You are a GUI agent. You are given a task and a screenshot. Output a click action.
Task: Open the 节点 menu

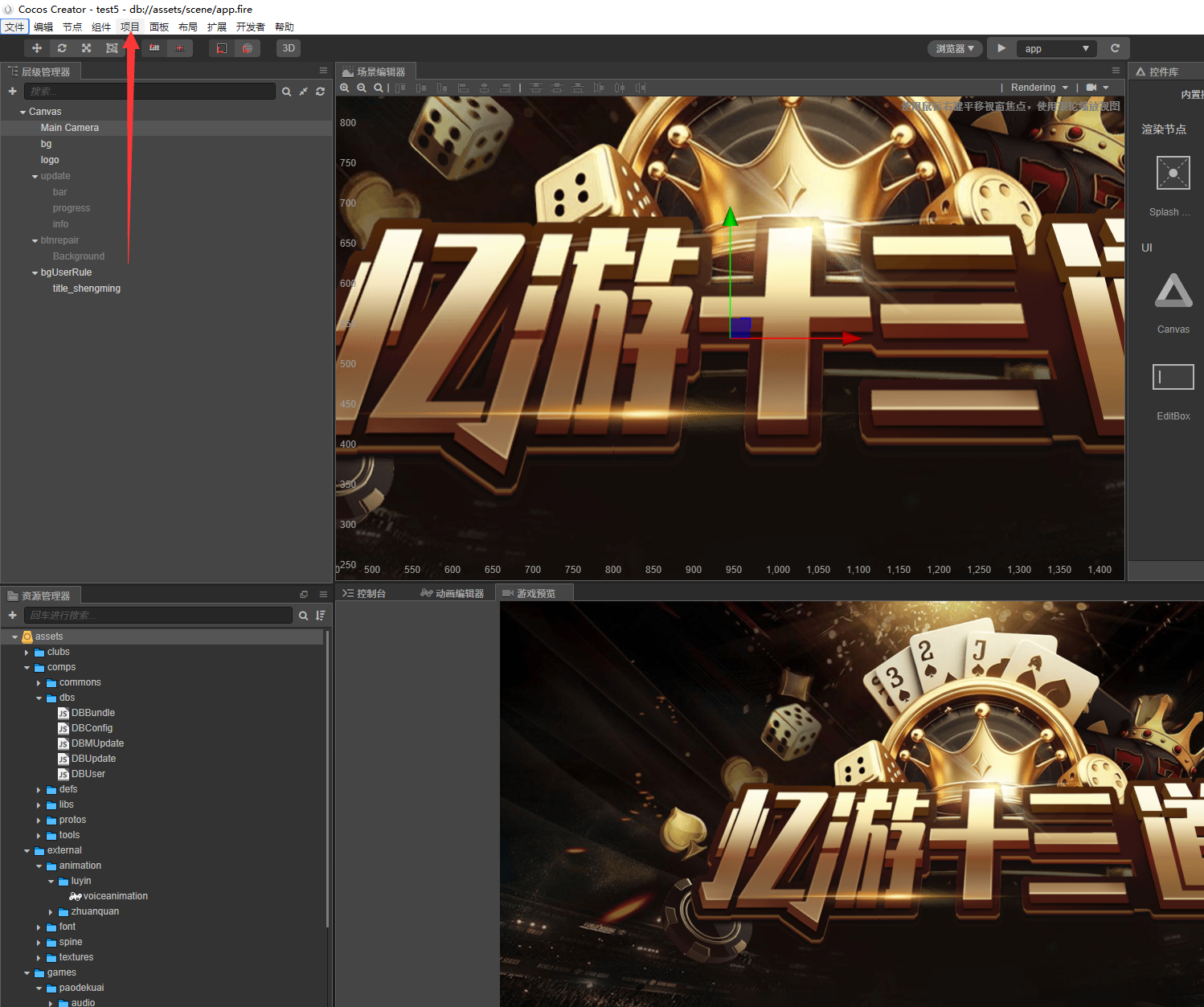click(72, 27)
